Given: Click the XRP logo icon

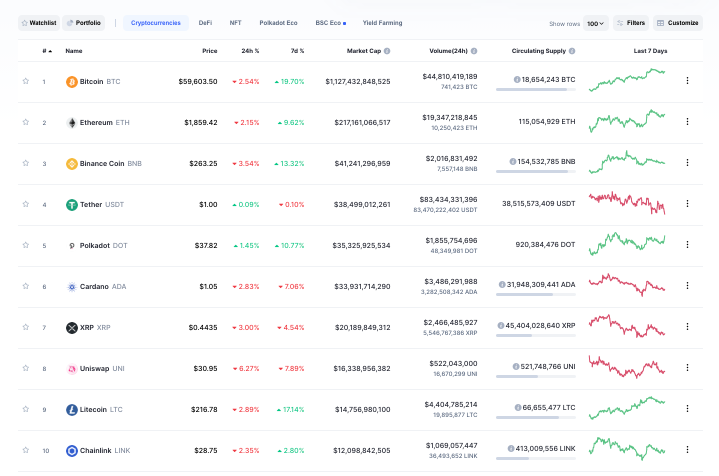Looking at the screenshot, I should (x=71, y=327).
